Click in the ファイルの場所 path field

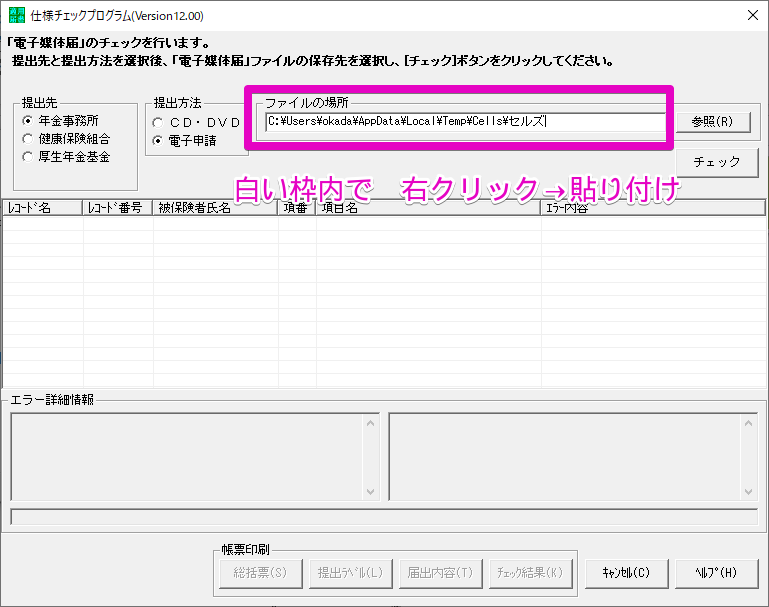tap(465, 122)
